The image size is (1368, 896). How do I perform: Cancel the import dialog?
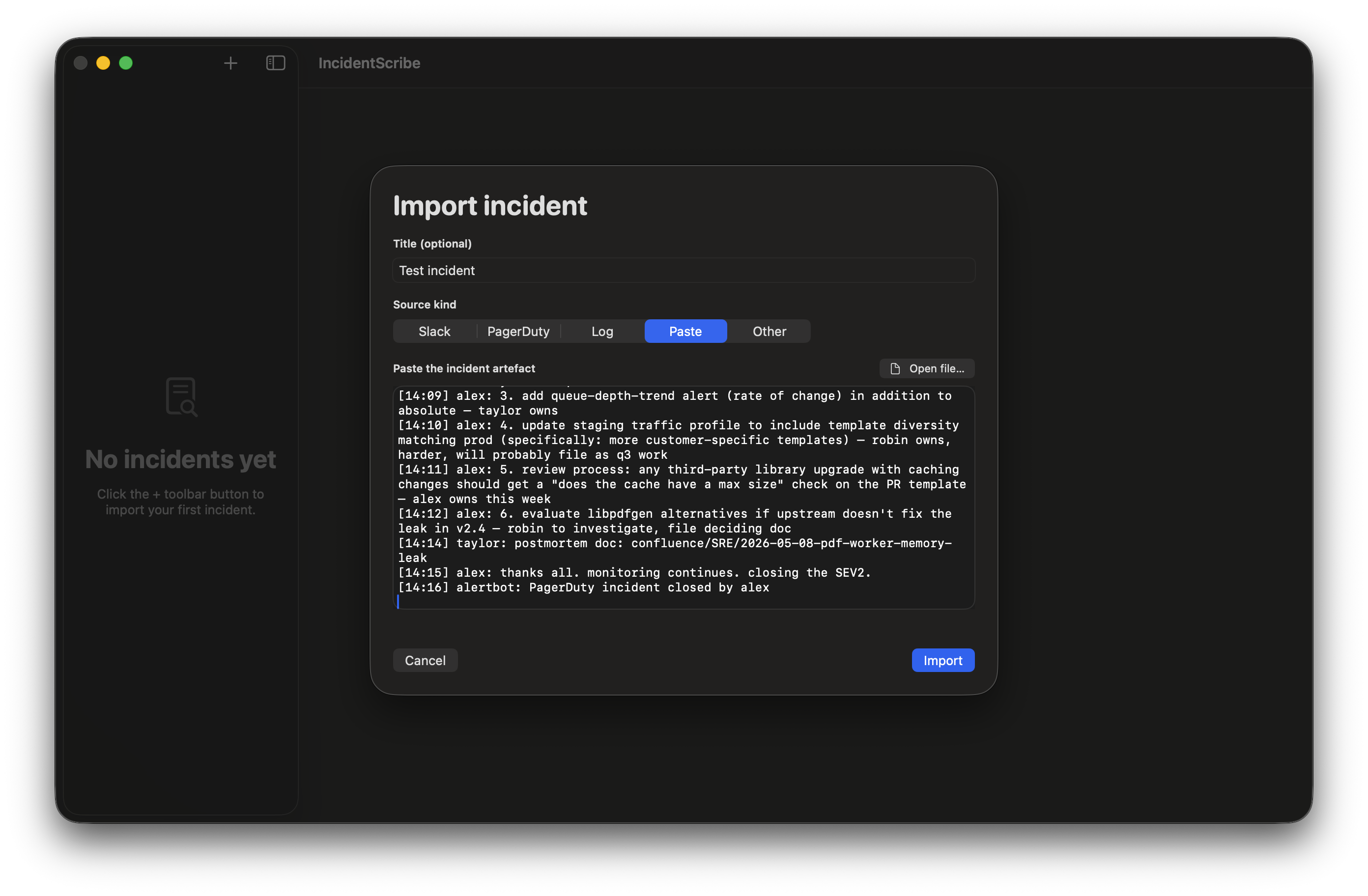coord(426,660)
